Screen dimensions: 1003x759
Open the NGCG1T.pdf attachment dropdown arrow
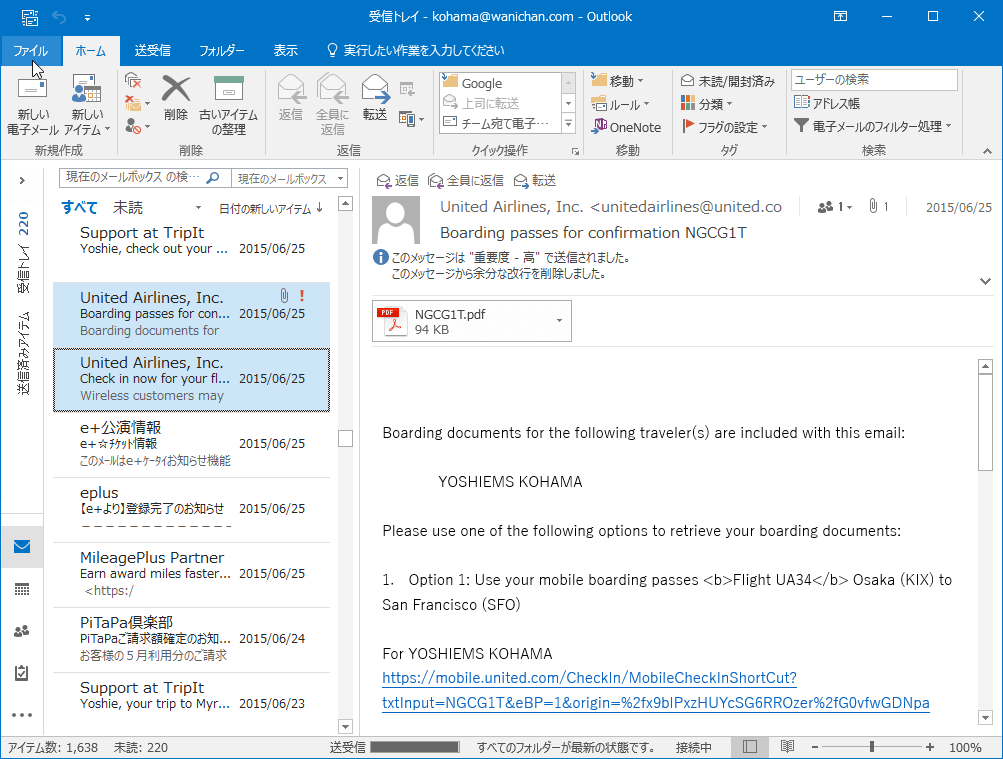click(560, 321)
